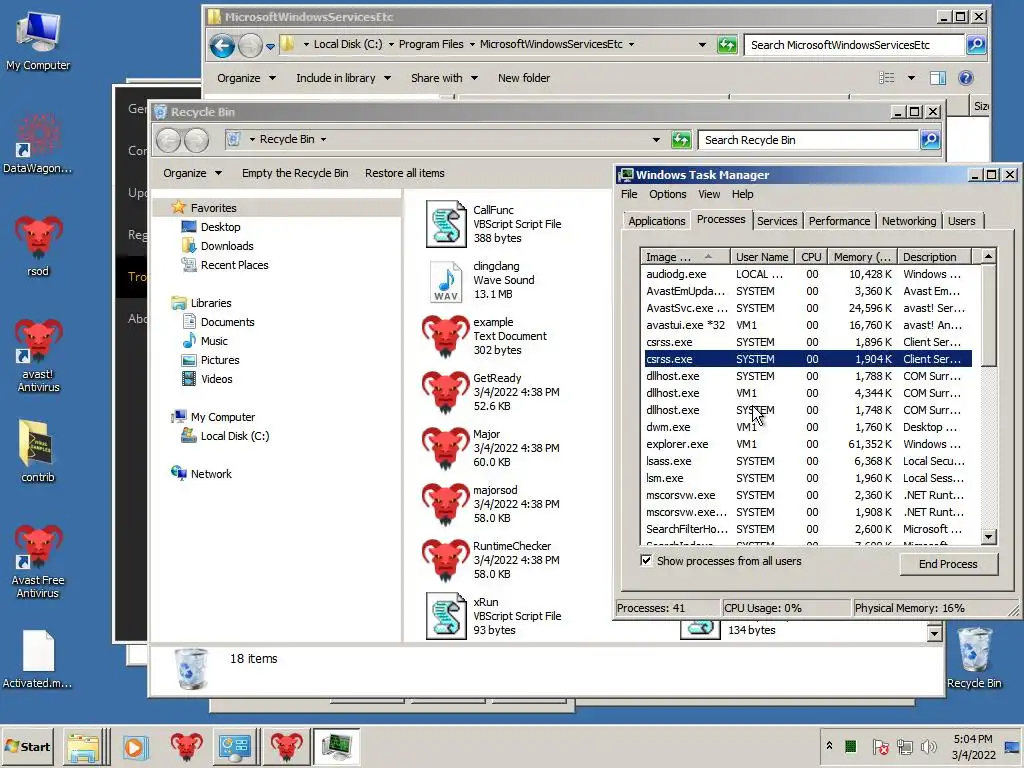The image size is (1024, 768).
Task: Open the recent pages dropdown arrow
Action: pyautogui.click(x=270, y=46)
